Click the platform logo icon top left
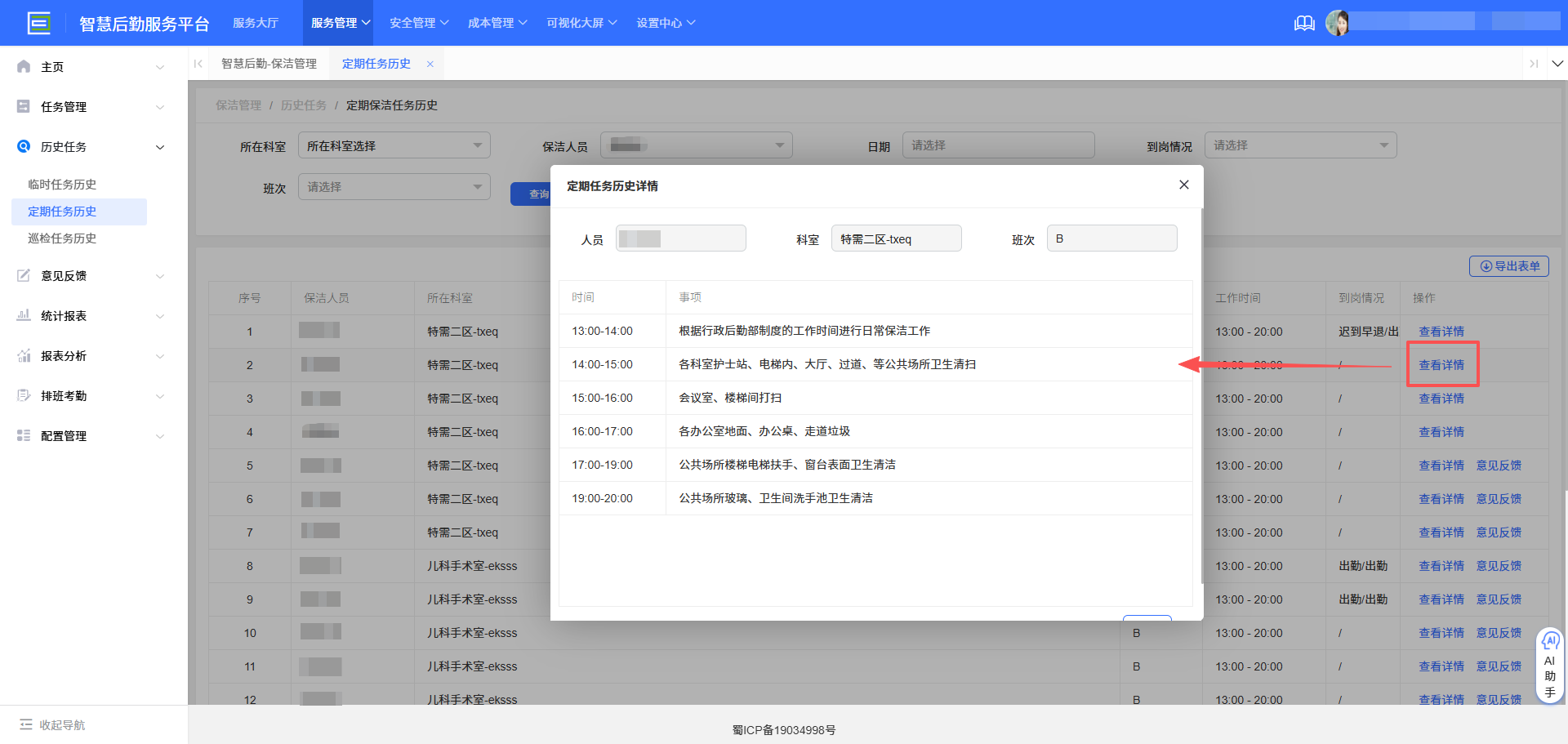The image size is (1568, 744). [39, 22]
